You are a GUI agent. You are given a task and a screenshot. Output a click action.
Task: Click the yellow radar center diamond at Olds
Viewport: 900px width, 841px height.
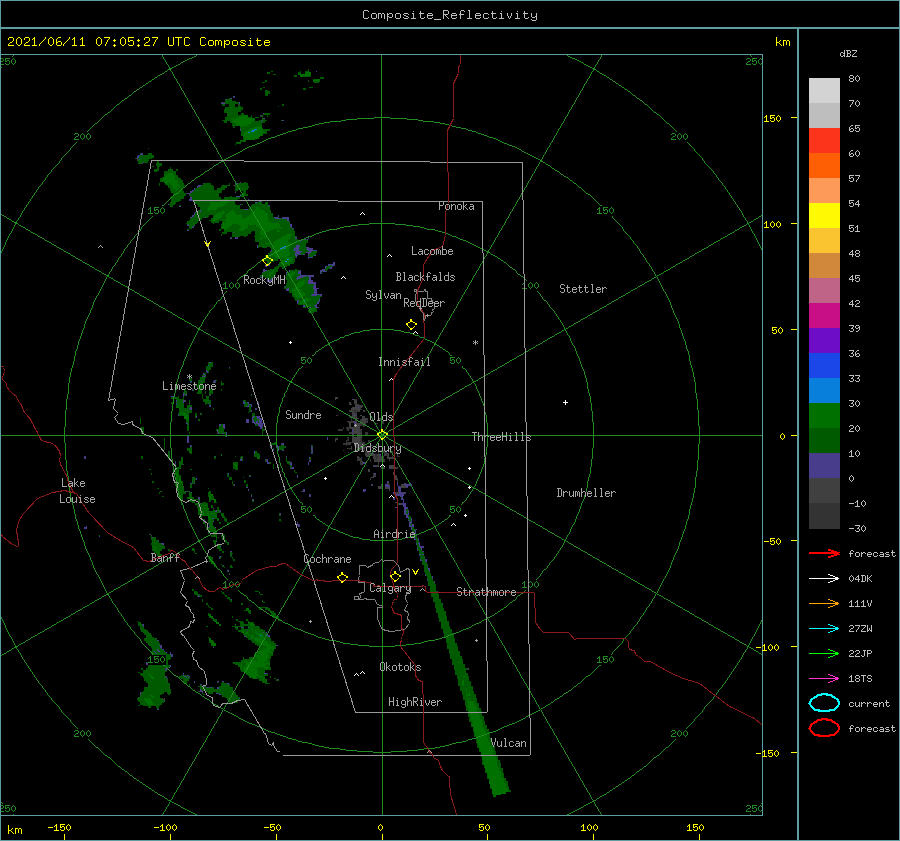382,435
